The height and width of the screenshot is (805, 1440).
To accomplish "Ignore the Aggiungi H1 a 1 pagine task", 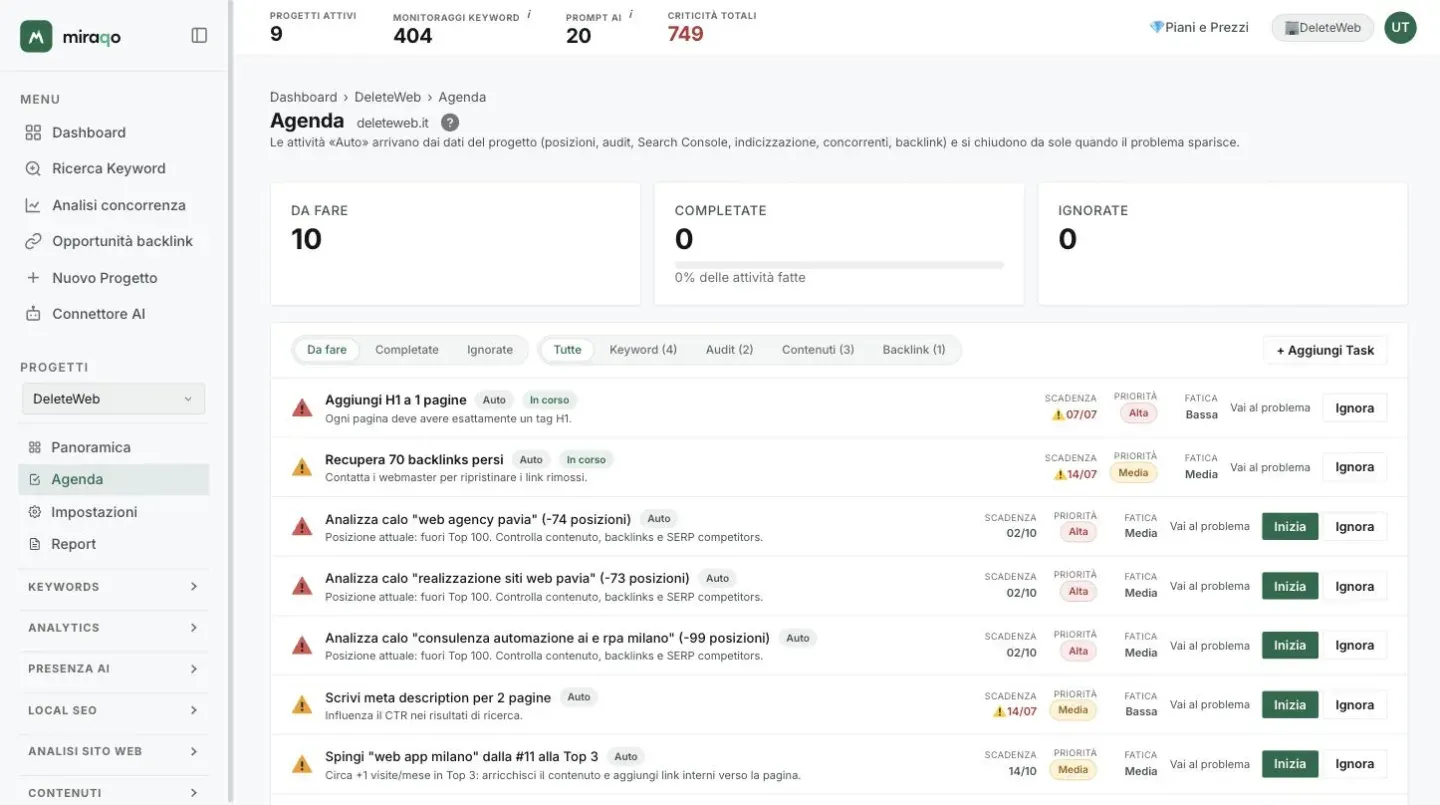I will 1355,408.
